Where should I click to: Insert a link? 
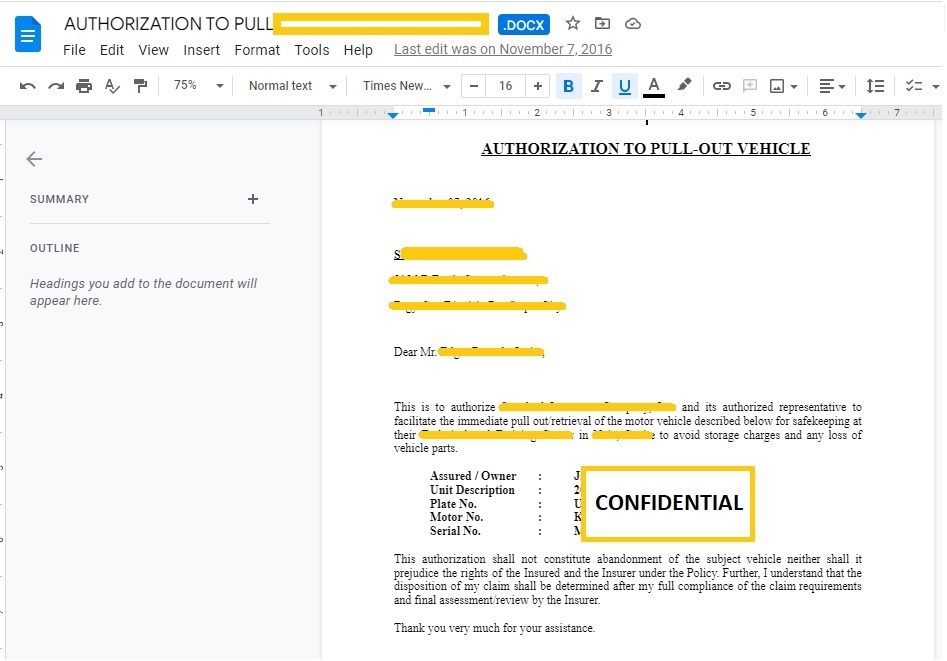click(x=721, y=86)
